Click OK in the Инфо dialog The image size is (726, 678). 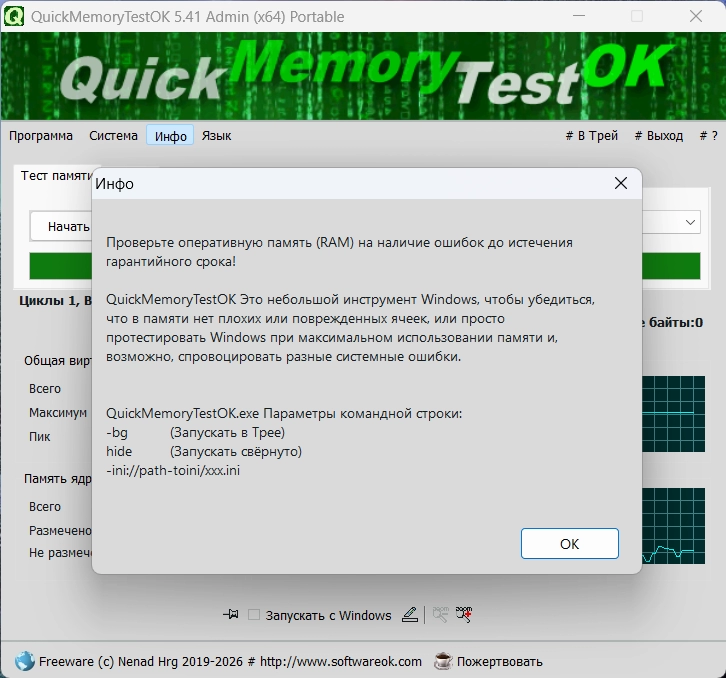pyautogui.click(x=570, y=543)
